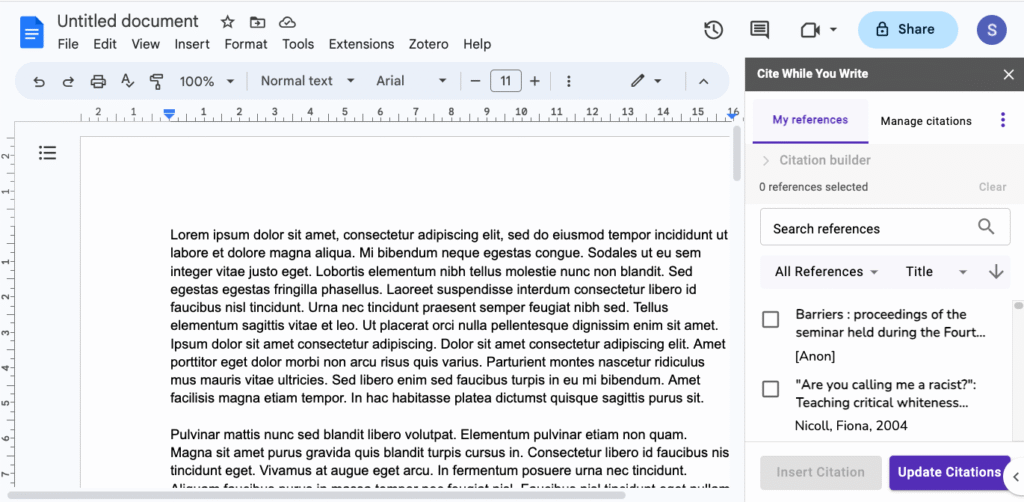Switch to the Manage citations tab

[925, 121]
